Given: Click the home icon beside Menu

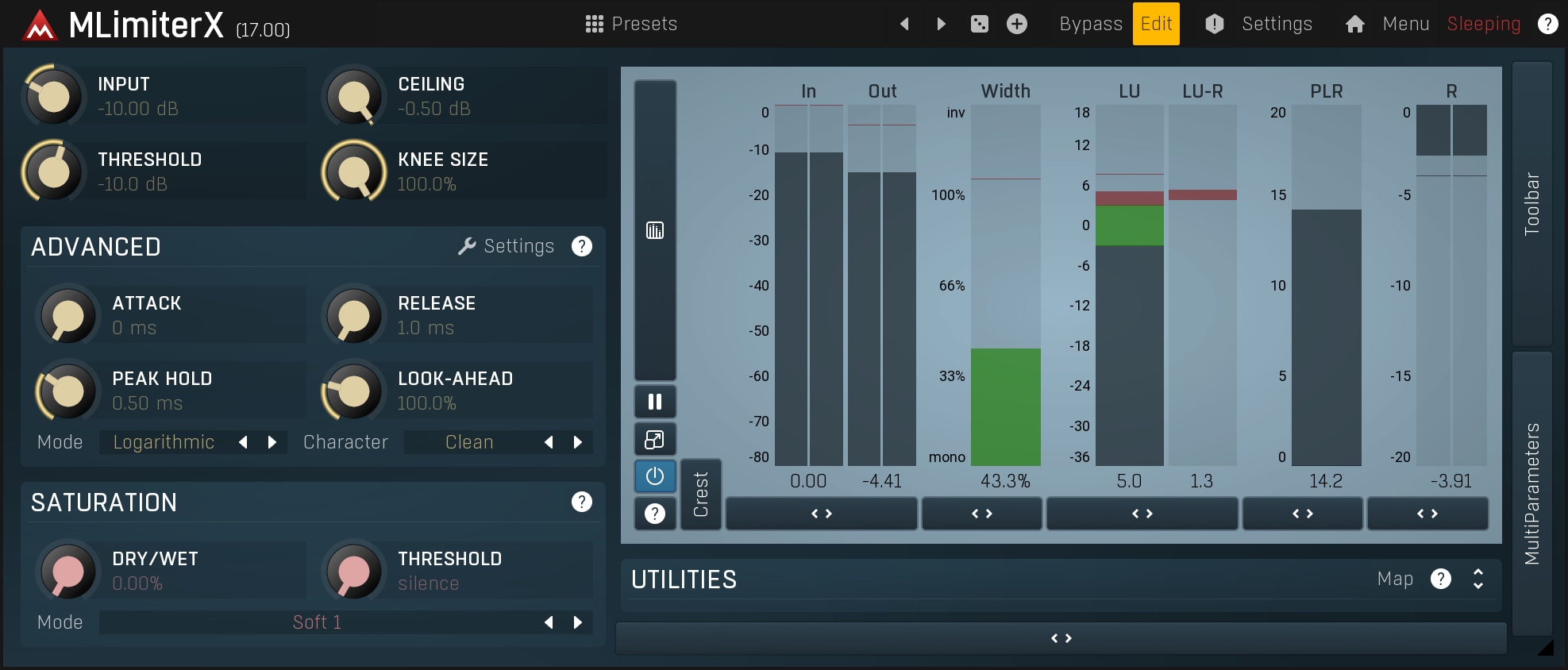Looking at the screenshot, I should click(x=1354, y=24).
